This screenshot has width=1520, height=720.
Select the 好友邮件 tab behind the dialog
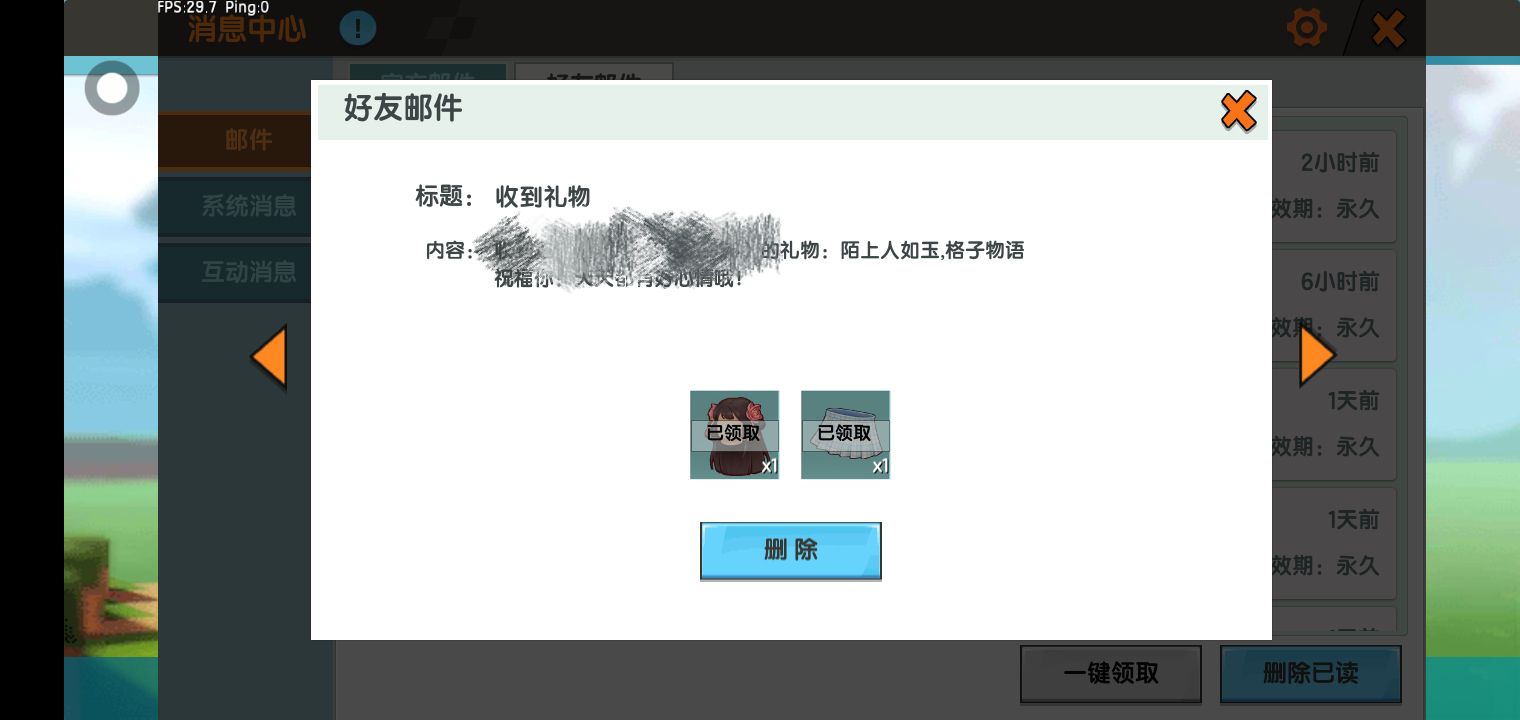pos(594,72)
